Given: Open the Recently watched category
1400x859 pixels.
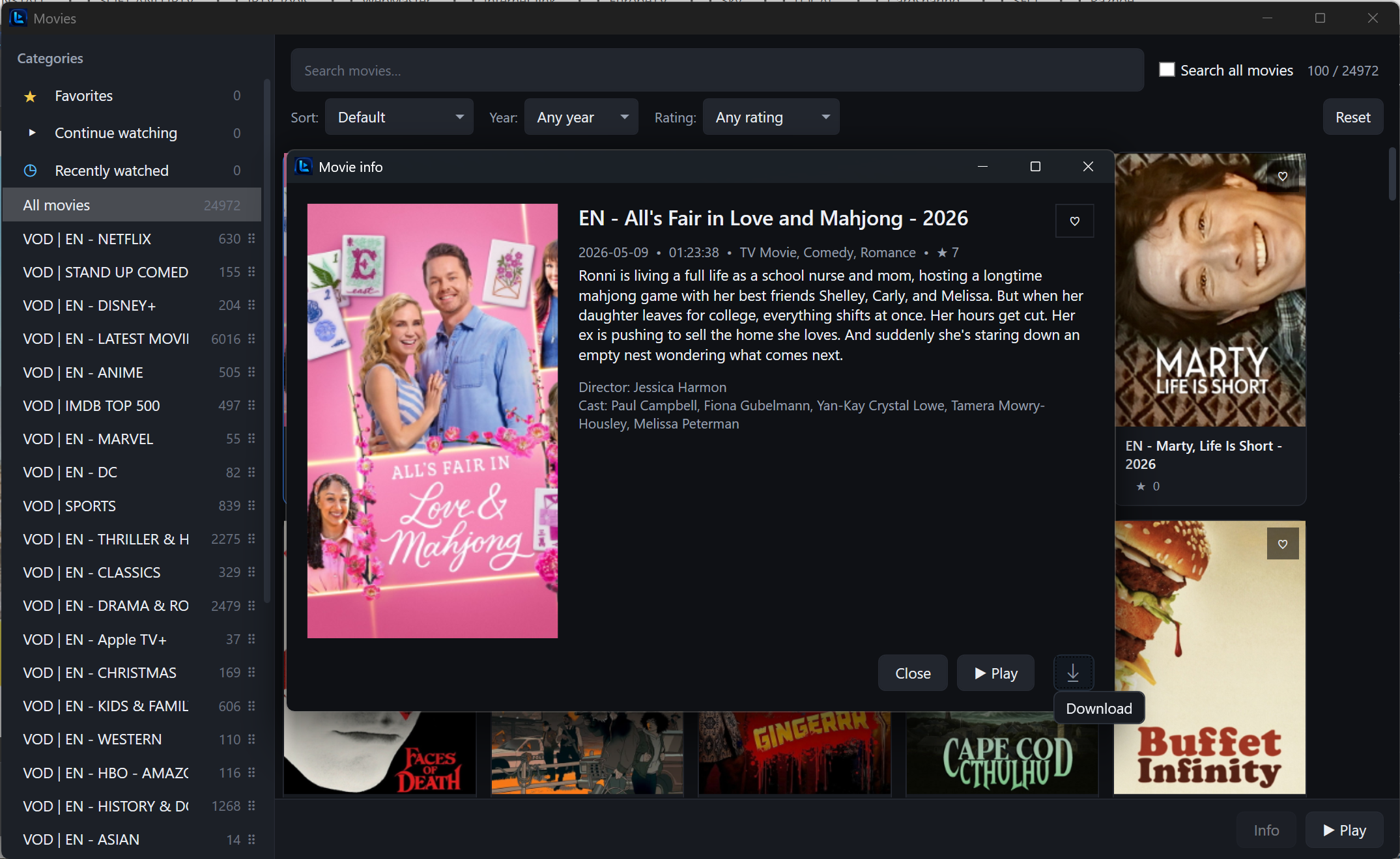Looking at the screenshot, I should pos(132,171).
